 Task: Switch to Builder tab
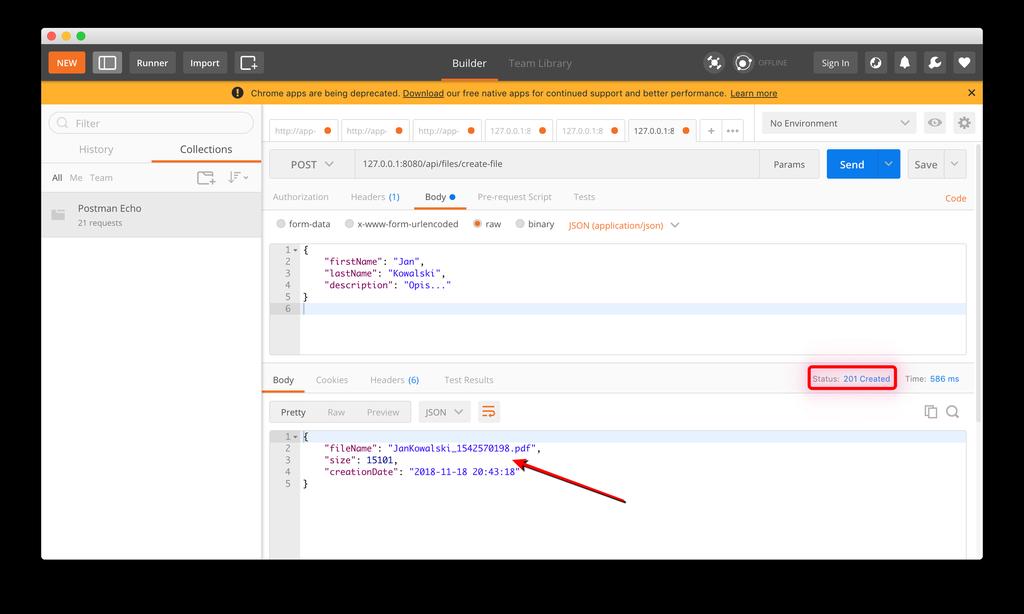tap(469, 63)
